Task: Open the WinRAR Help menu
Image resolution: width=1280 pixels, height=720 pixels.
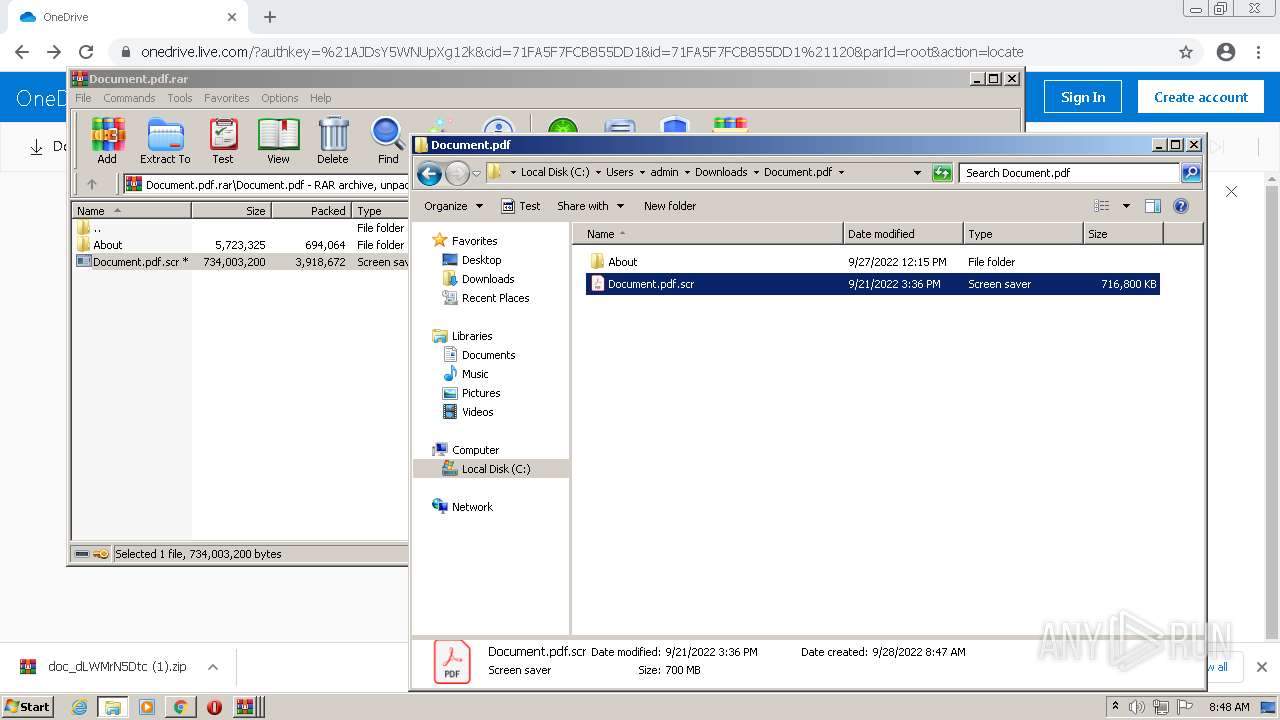Action: pyautogui.click(x=320, y=98)
